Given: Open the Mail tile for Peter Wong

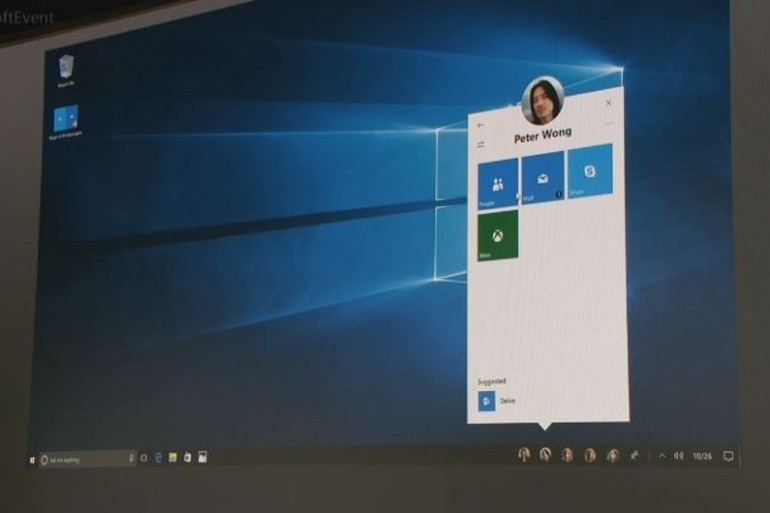Looking at the screenshot, I should [x=542, y=177].
